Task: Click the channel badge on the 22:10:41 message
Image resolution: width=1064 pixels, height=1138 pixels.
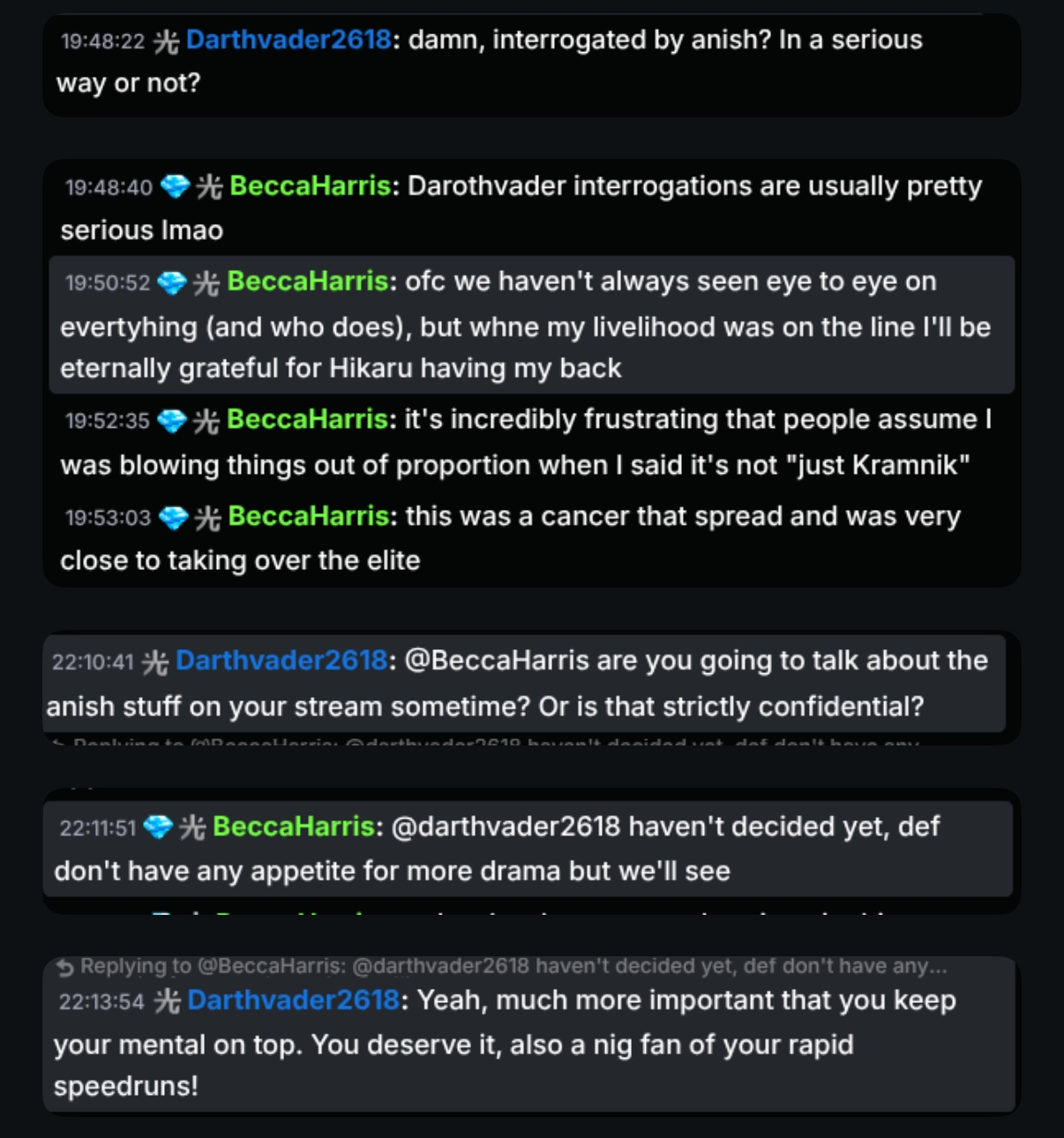Action: click(x=155, y=662)
